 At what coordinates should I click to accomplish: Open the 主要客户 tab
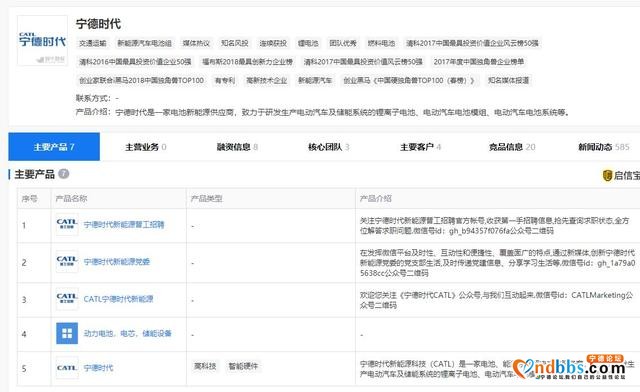[x=420, y=147]
